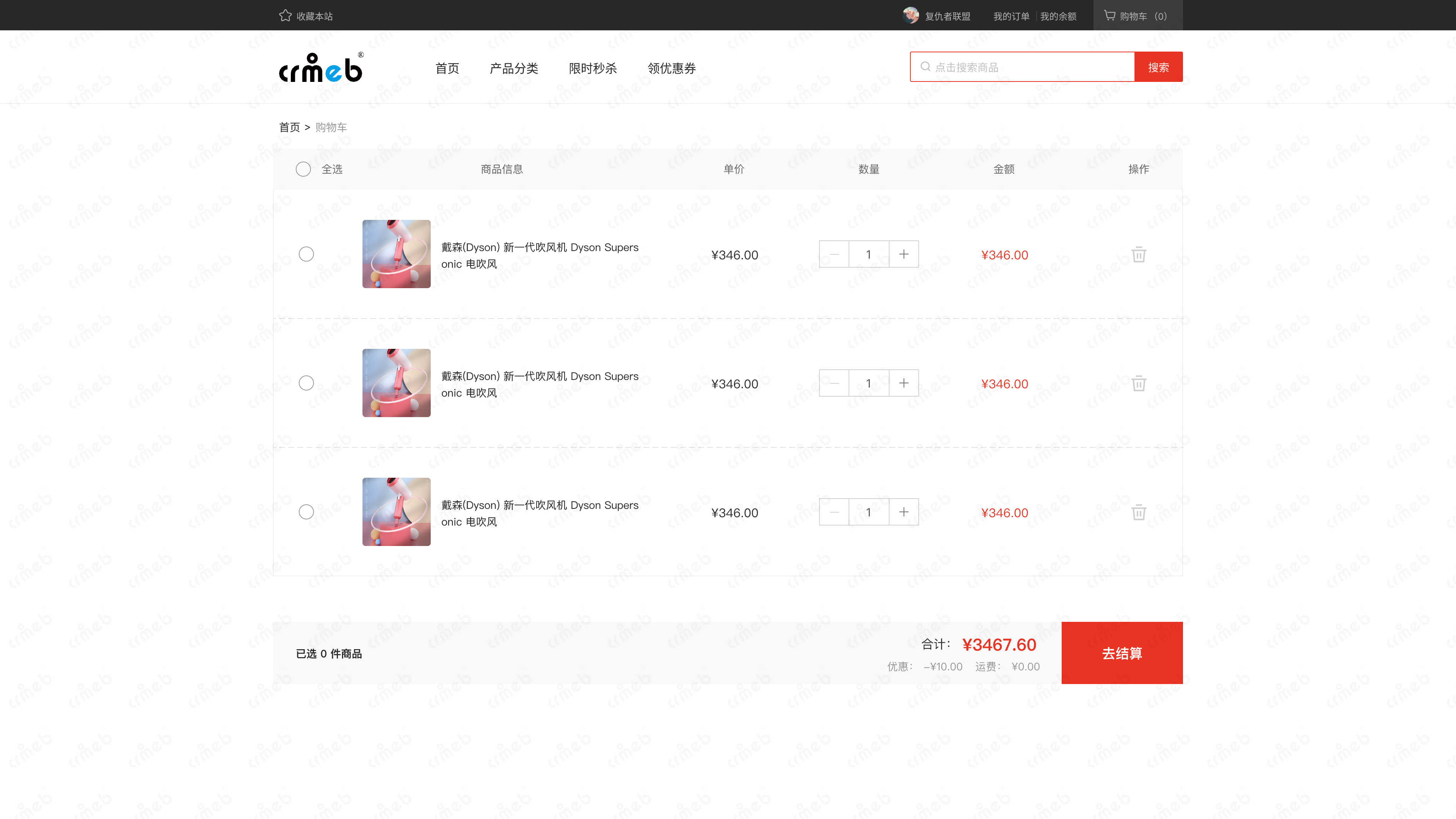Decrease quantity of second item
Image resolution: width=1456 pixels, height=819 pixels.
pos(834,383)
